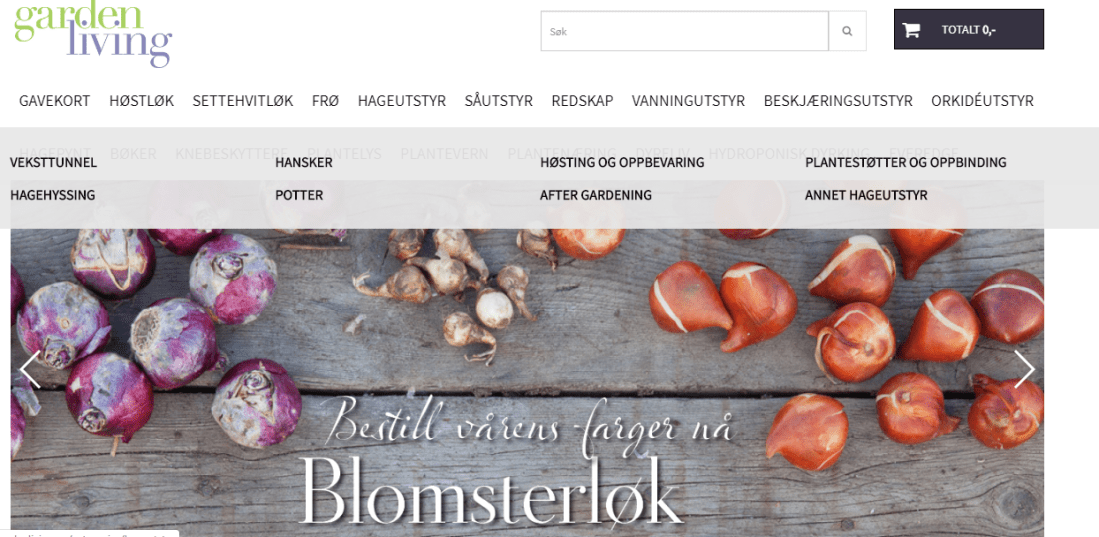Open Høsting og oppbevaring submenu link
This screenshot has width=1099, height=537.
coord(622,163)
